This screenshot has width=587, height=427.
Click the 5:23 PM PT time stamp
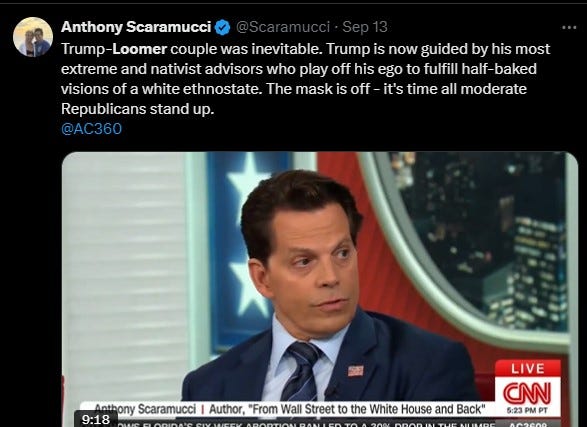527,411
